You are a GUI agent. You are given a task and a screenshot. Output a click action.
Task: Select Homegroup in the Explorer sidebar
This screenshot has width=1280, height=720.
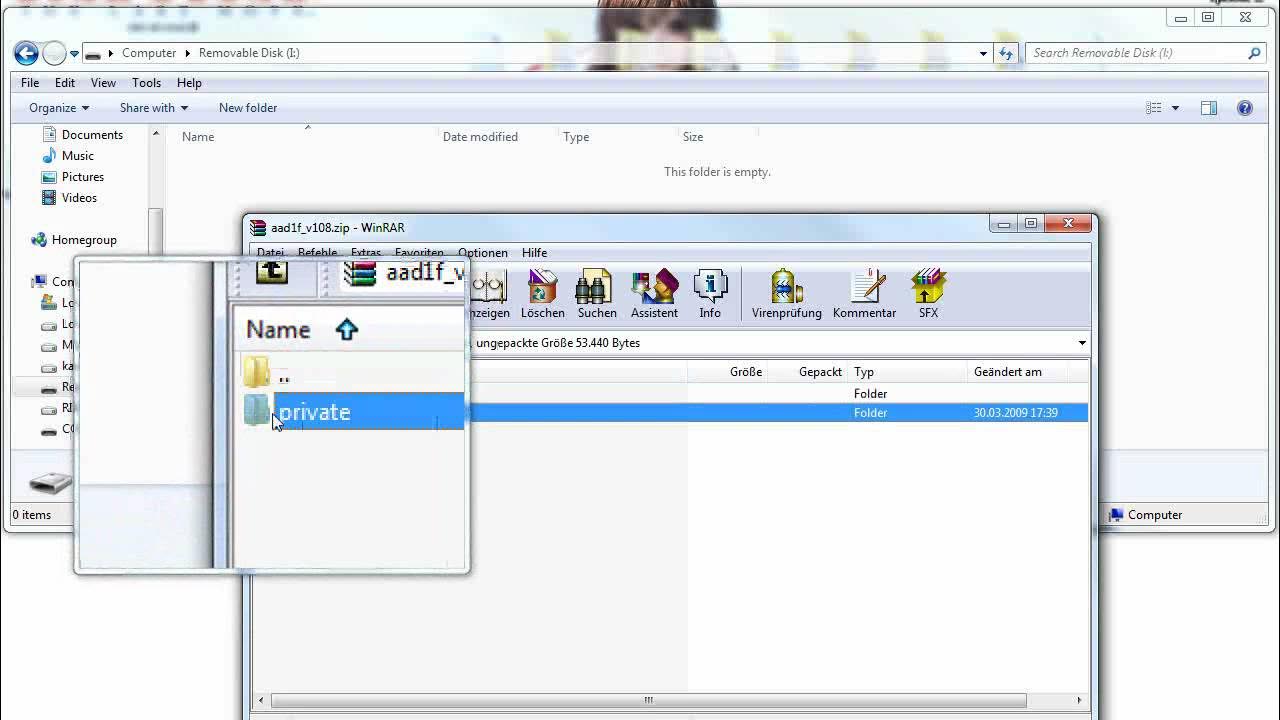point(84,240)
